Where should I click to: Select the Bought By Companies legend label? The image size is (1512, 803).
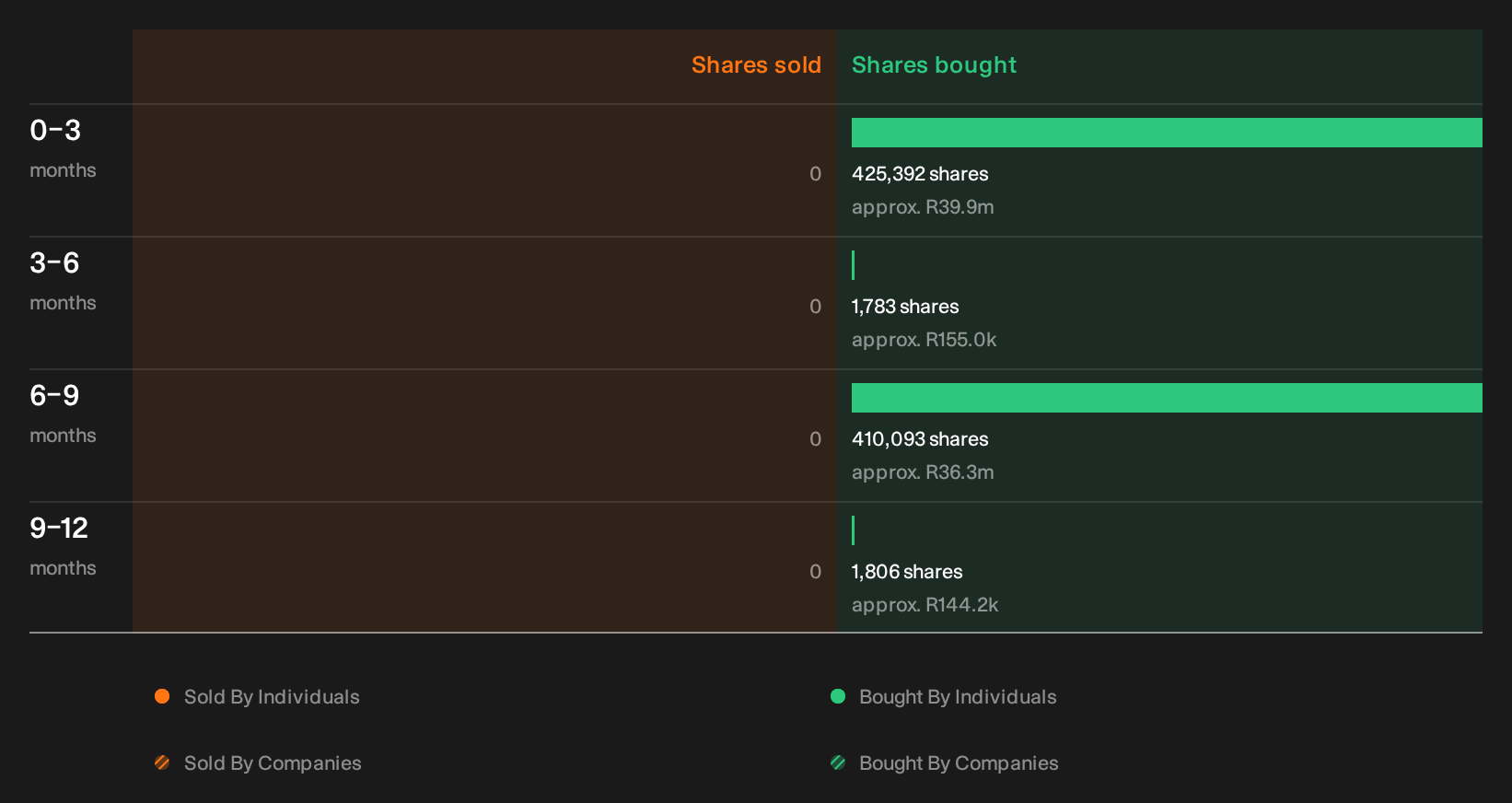959,763
